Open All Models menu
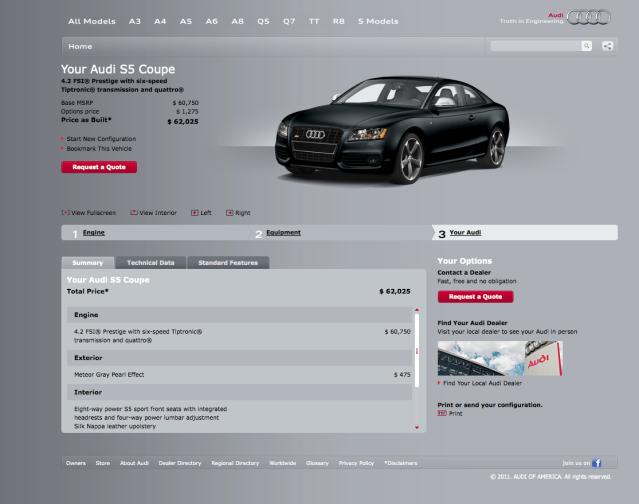This screenshot has height=504, width=639. pos(92,21)
